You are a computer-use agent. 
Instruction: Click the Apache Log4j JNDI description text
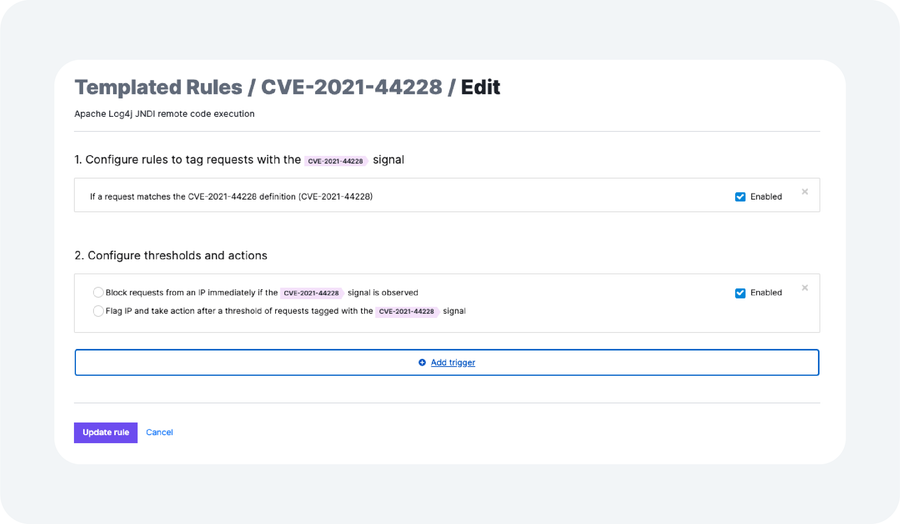coord(164,114)
